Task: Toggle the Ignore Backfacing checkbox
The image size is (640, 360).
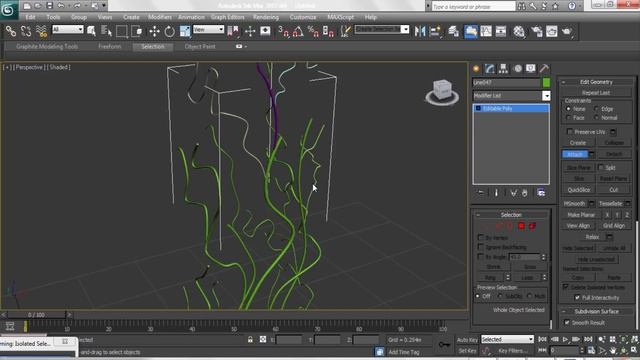Action: point(480,247)
